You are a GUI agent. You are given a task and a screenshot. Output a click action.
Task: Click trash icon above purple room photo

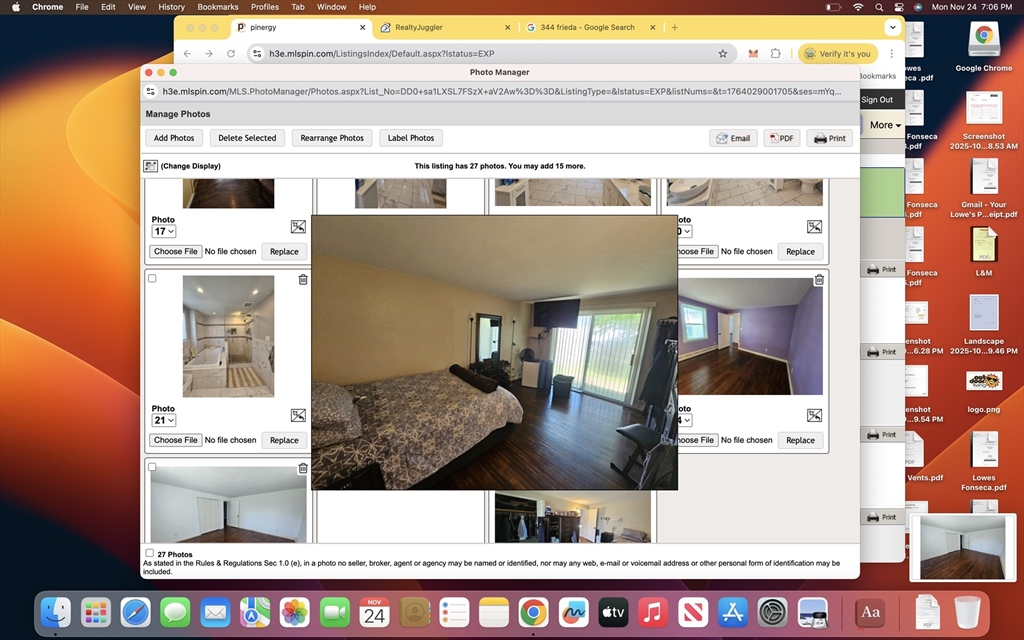tap(819, 280)
